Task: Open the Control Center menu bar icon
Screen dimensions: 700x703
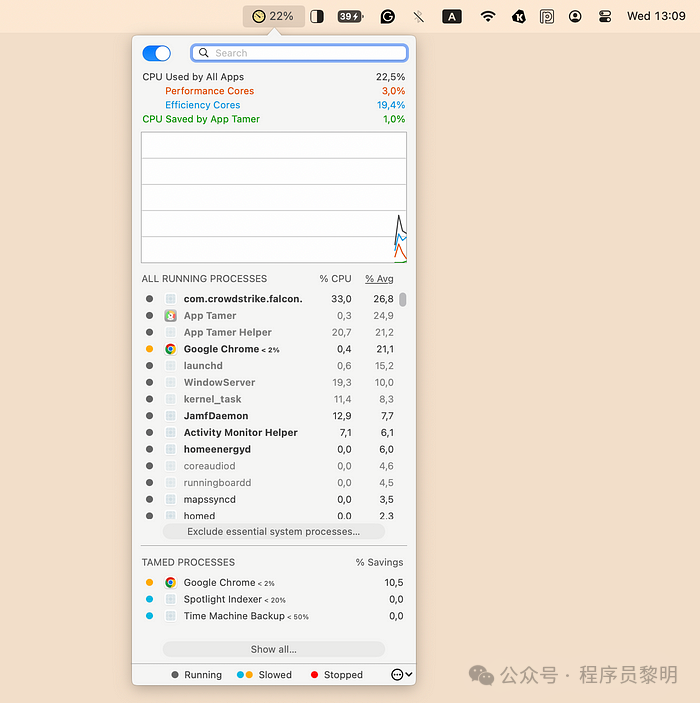Action: click(x=605, y=17)
